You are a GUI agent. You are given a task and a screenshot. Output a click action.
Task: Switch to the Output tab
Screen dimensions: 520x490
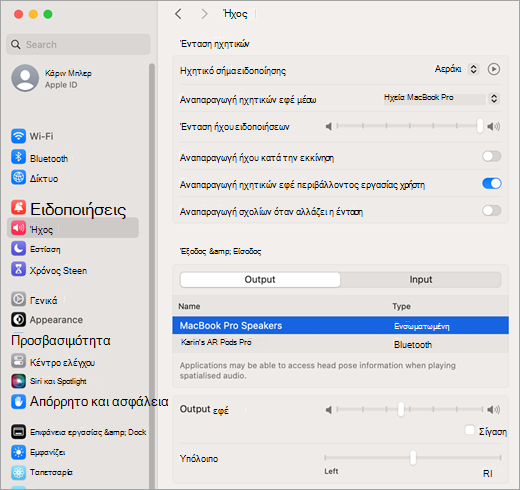pos(260,279)
